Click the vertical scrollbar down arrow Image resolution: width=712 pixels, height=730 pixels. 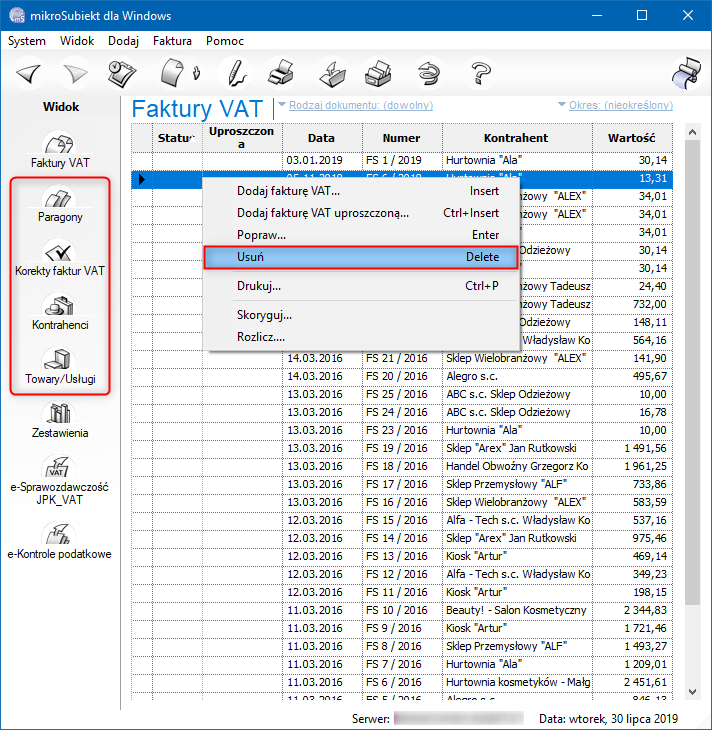[691, 691]
